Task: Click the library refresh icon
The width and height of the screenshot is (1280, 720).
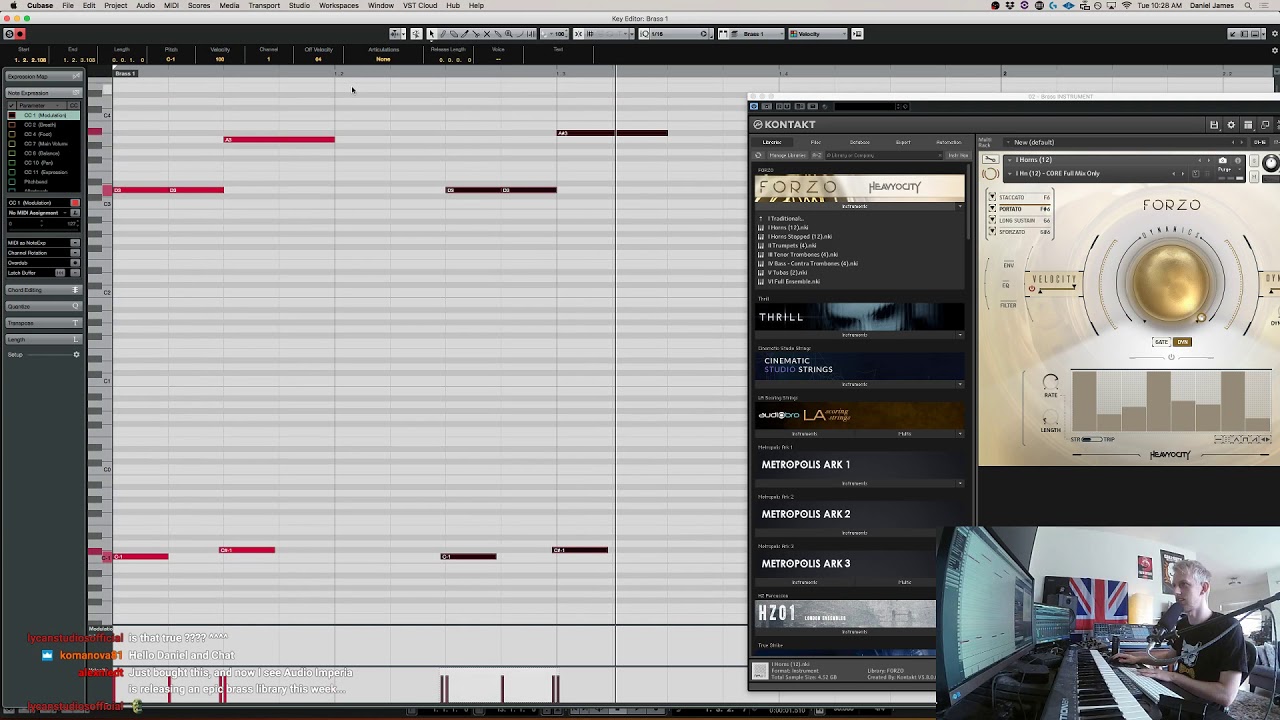Action: pos(758,155)
